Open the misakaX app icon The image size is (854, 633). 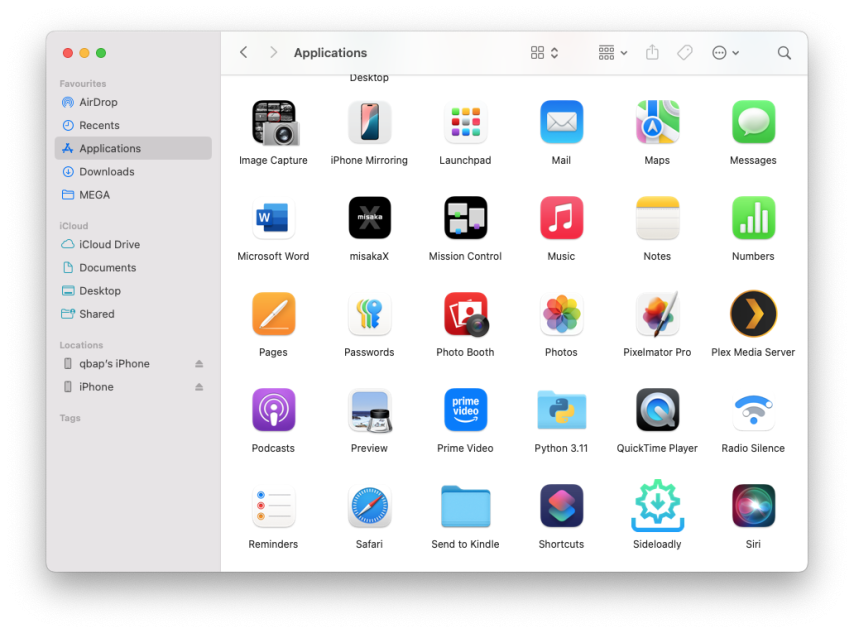coord(369,218)
